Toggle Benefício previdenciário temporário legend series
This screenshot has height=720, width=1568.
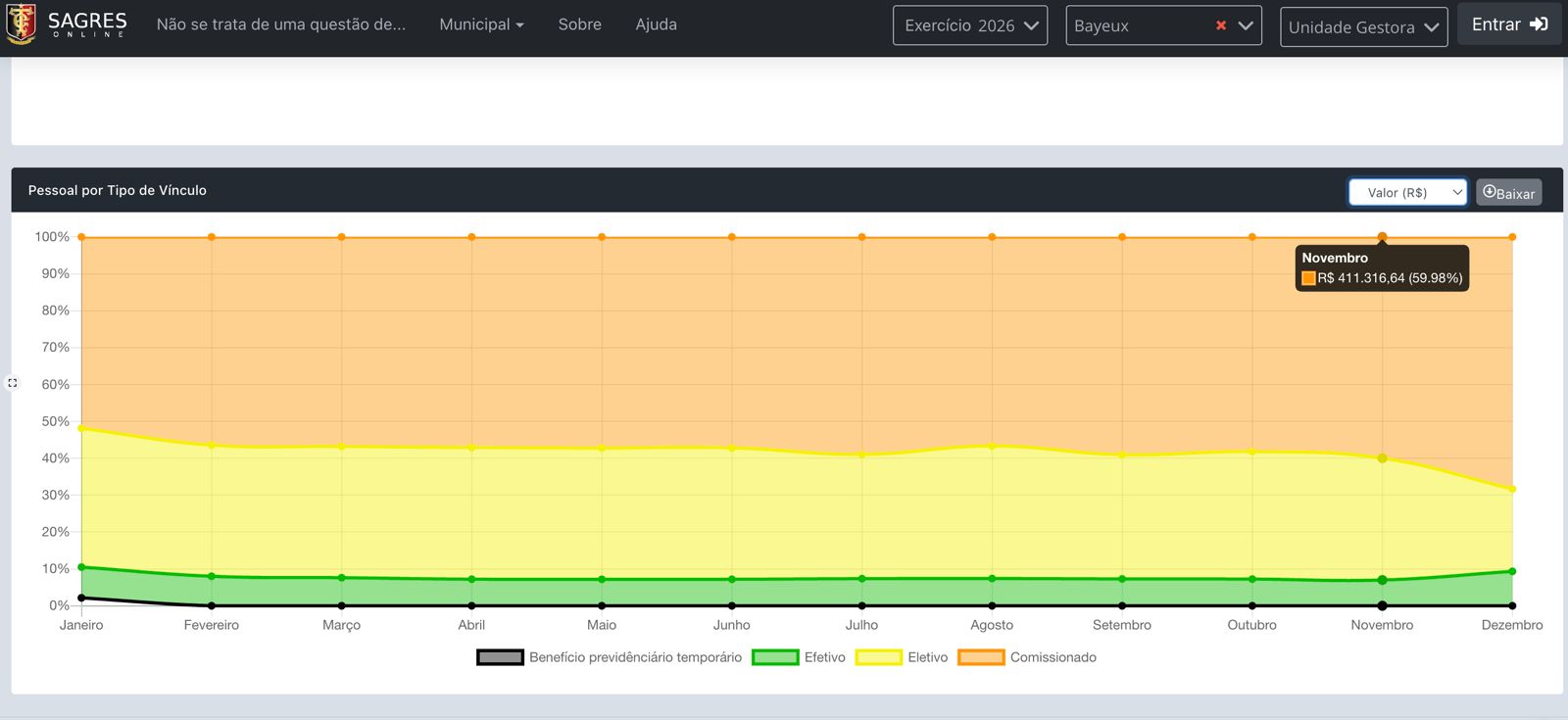pyautogui.click(x=500, y=657)
